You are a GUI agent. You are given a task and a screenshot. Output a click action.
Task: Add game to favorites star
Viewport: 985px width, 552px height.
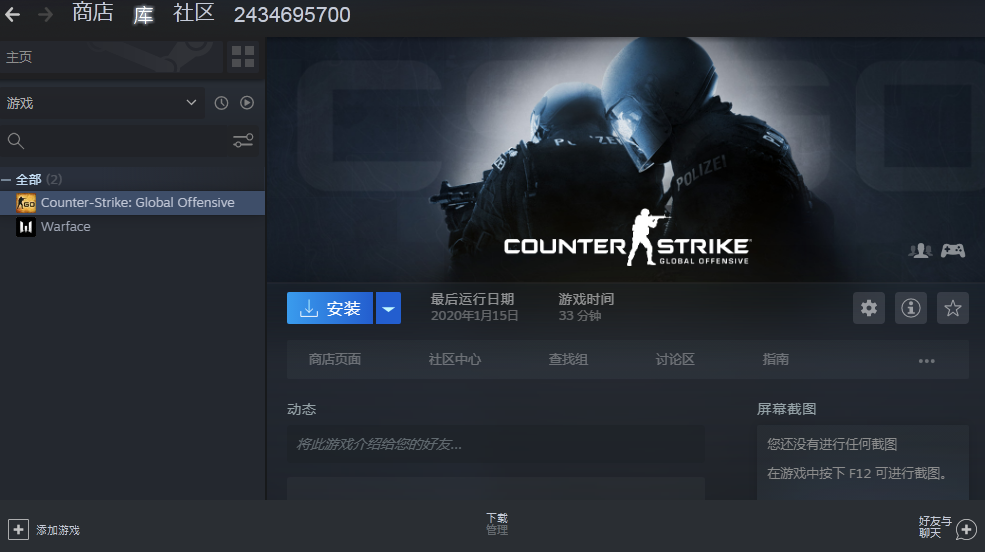point(953,308)
